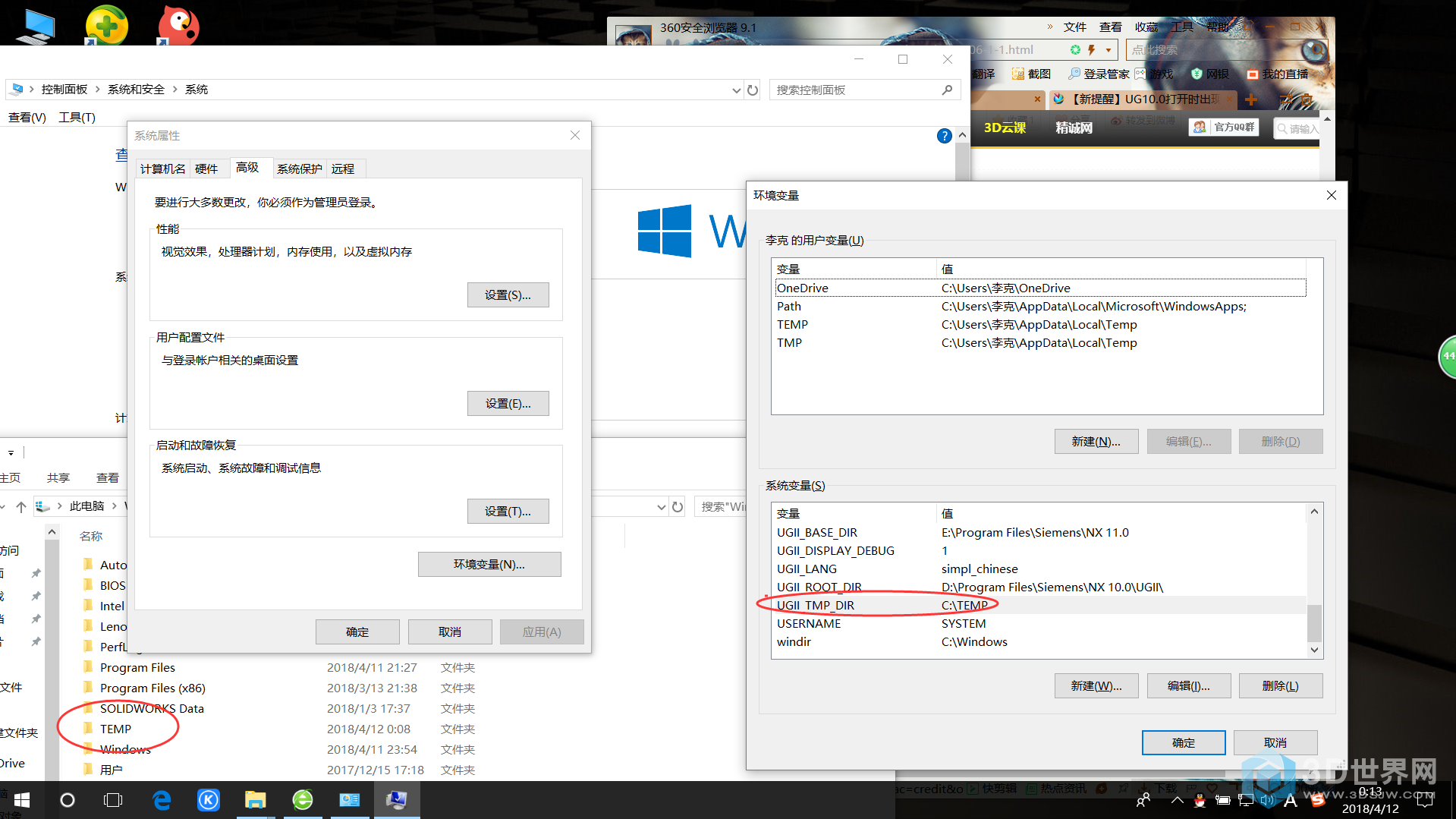Open File Explorer from the taskbar
This screenshot has height=819, width=1456.
[x=256, y=800]
